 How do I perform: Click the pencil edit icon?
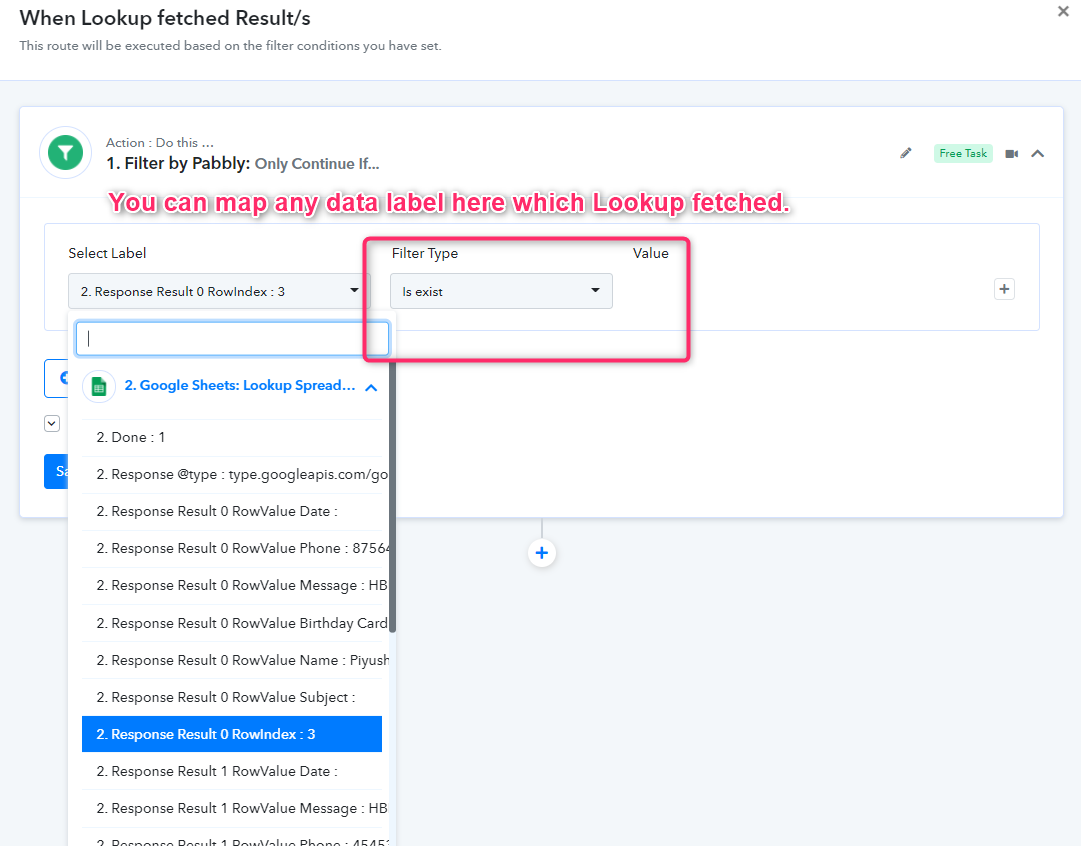(x=906, y=153)
